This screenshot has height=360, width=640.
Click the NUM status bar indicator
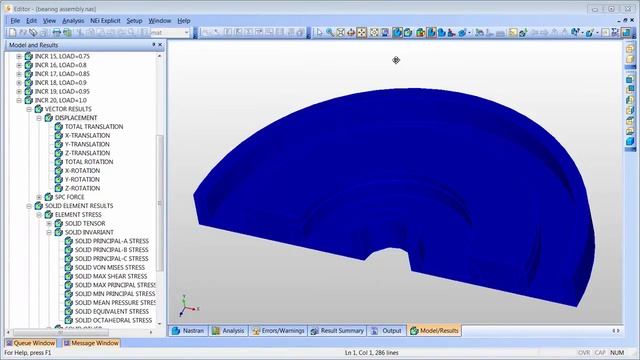pos(617,353)
